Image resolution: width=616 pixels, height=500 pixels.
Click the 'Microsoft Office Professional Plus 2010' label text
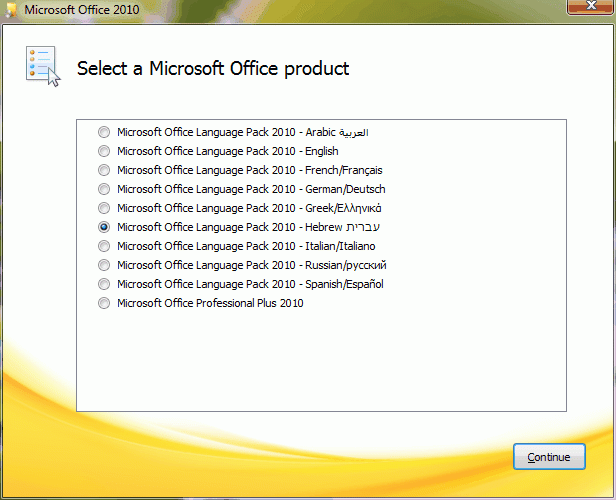pos(210,303)
